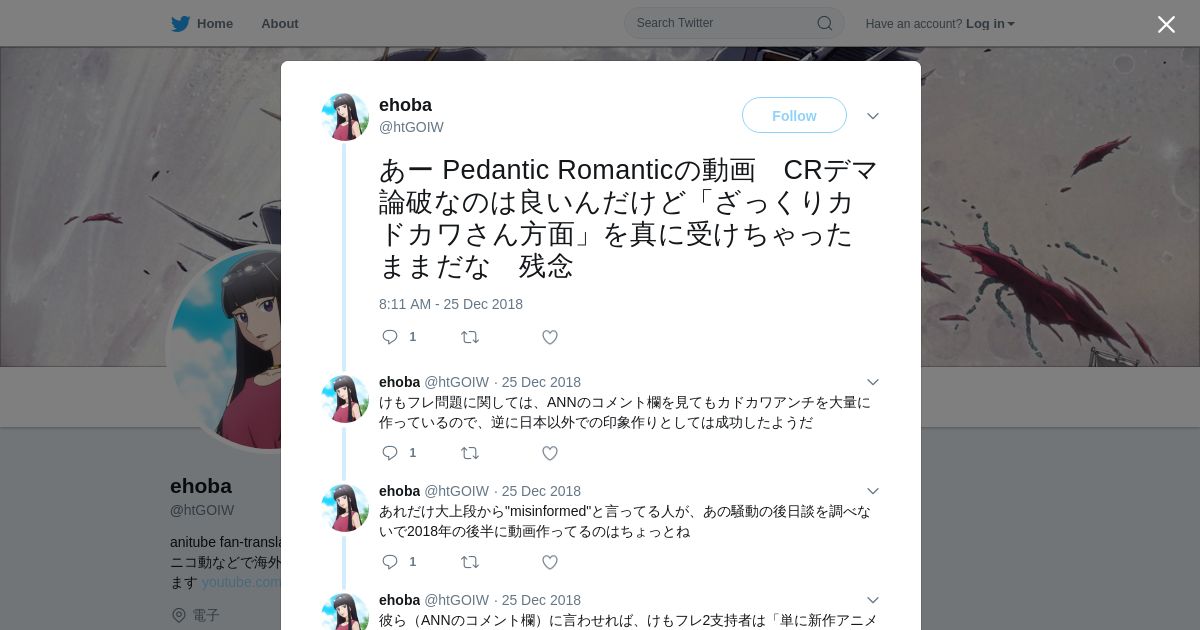Image resolution: width=1200 pixels, height=630 pixels.
Task: Retweet the main tweet from ehoba
Action: tap(470, 337)
